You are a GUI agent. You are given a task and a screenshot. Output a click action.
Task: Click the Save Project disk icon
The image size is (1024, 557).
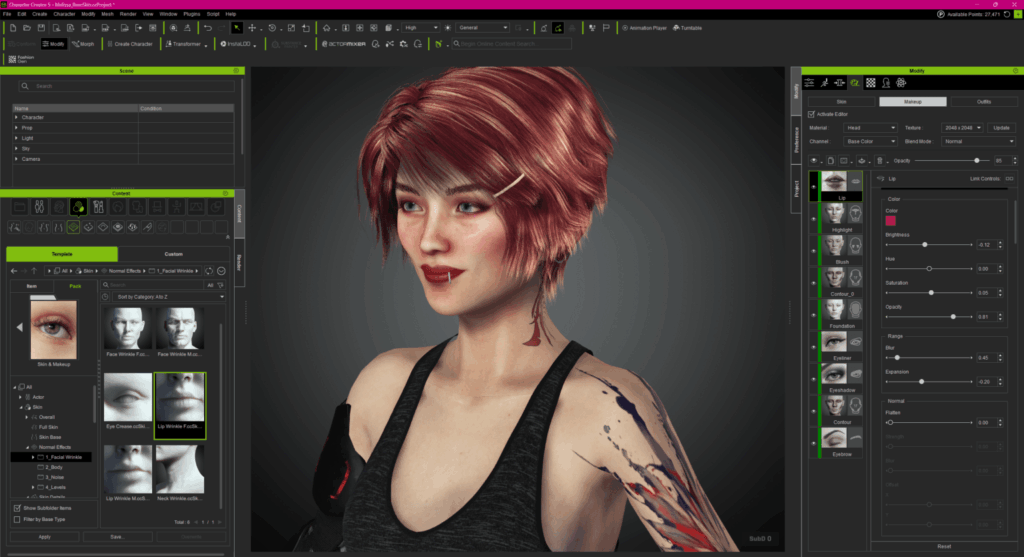tap(41, 28)
